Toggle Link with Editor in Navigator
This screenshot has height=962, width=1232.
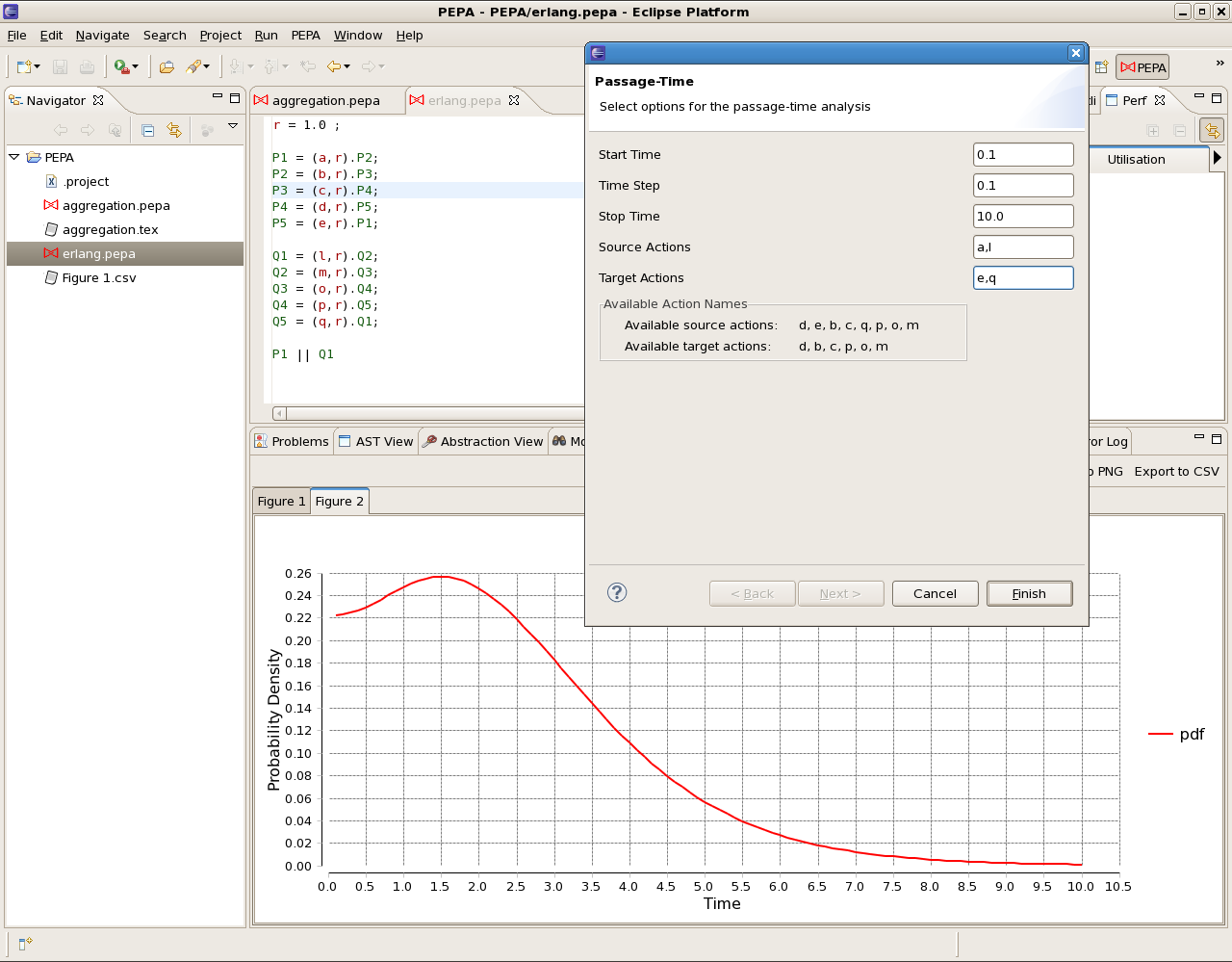[x=174, y=130]
